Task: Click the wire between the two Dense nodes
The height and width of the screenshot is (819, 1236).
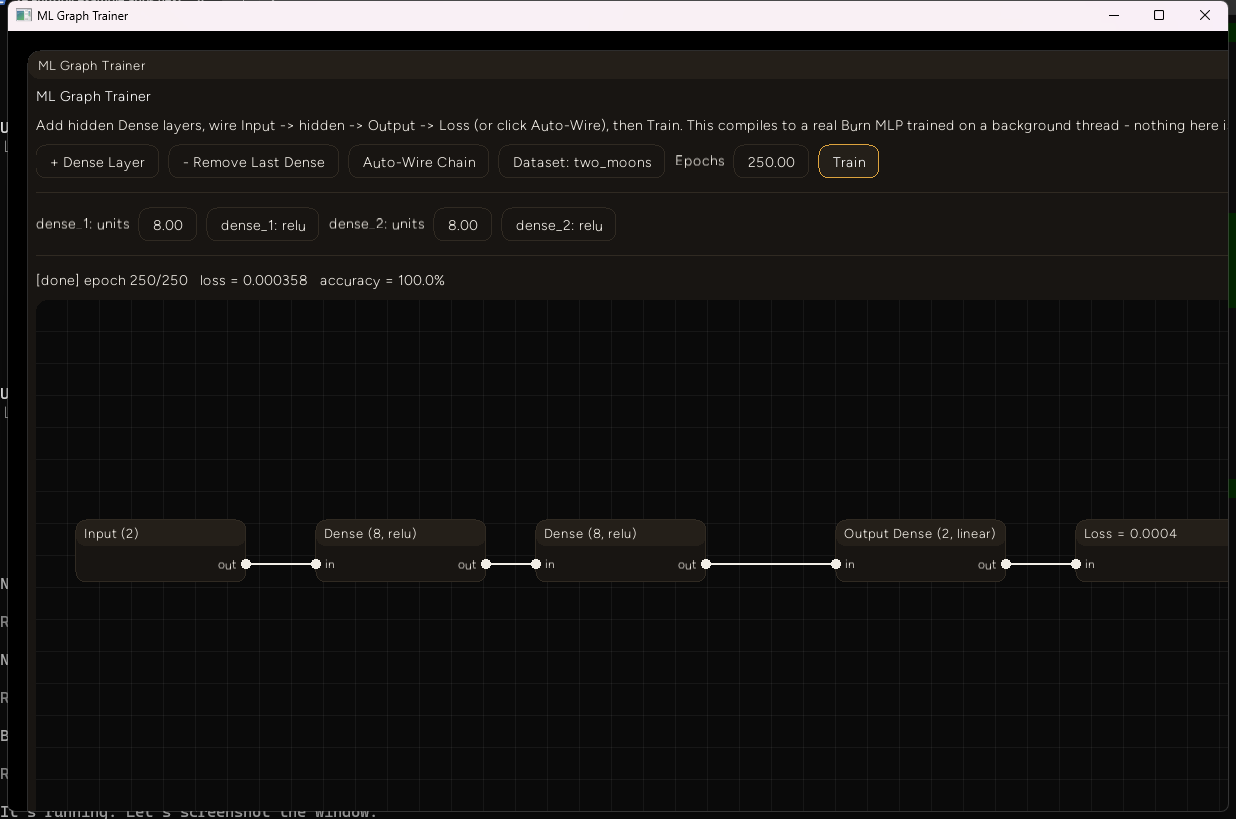Action: [x=511, y=564]
